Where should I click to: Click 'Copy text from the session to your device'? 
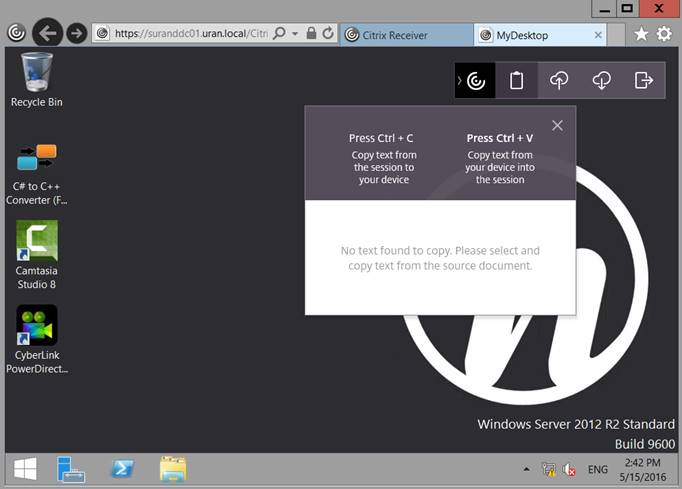click(384, 167)
